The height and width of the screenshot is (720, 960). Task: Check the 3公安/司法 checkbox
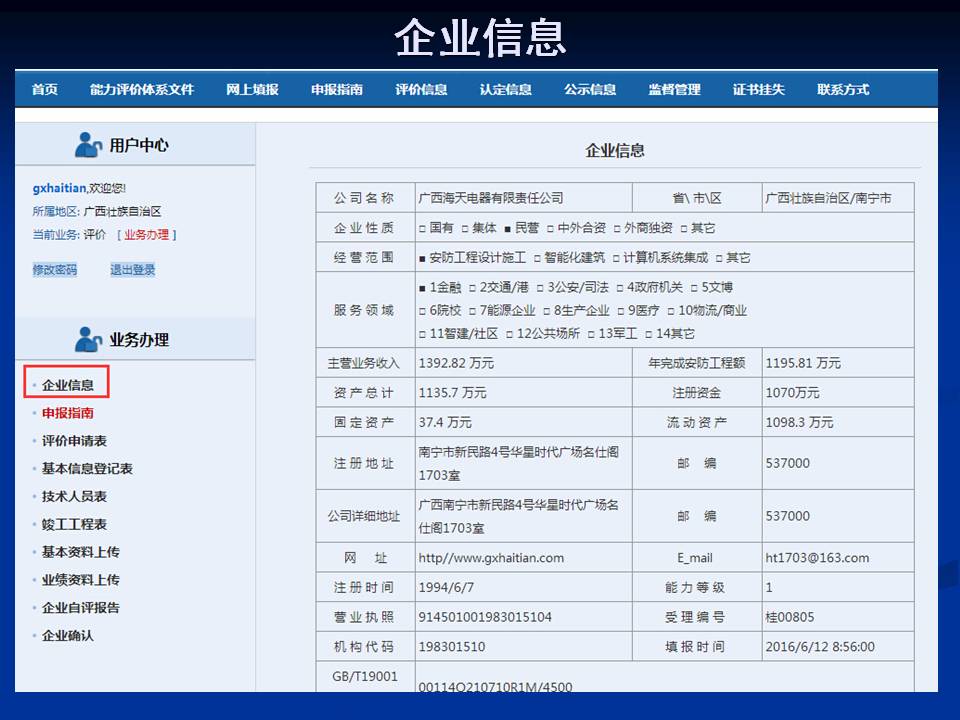tap(540, 288)
